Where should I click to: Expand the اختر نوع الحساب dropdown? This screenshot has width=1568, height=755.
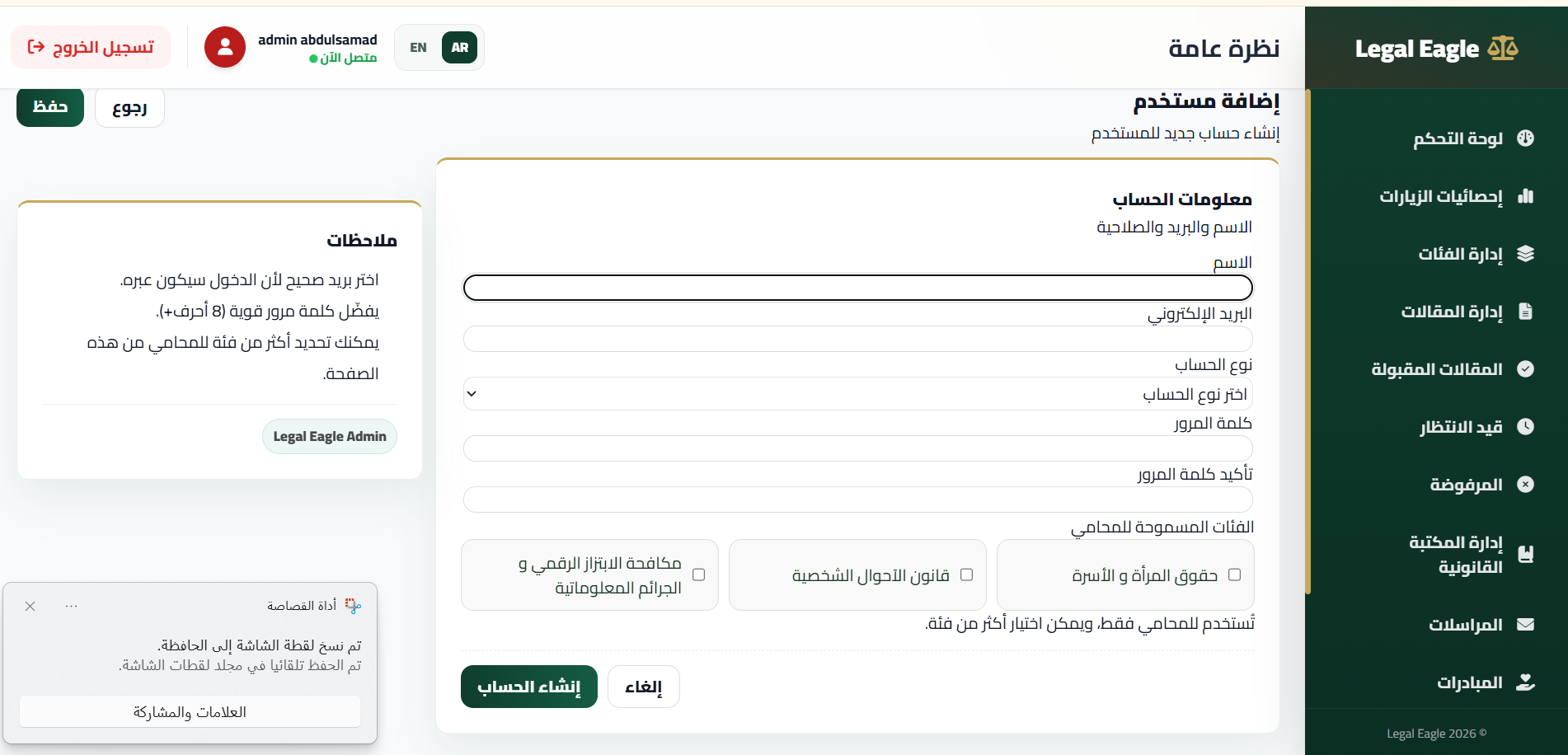pos(857,394)
